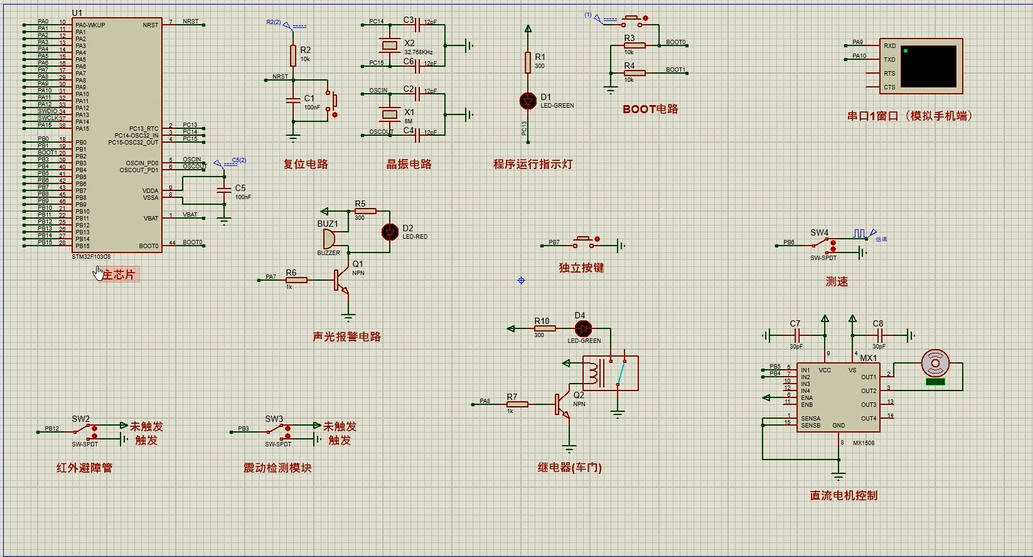The height and width of the screenshot is (557, 1033).
Task: Select NPN transistor Q1
Action: coord(343,280)
